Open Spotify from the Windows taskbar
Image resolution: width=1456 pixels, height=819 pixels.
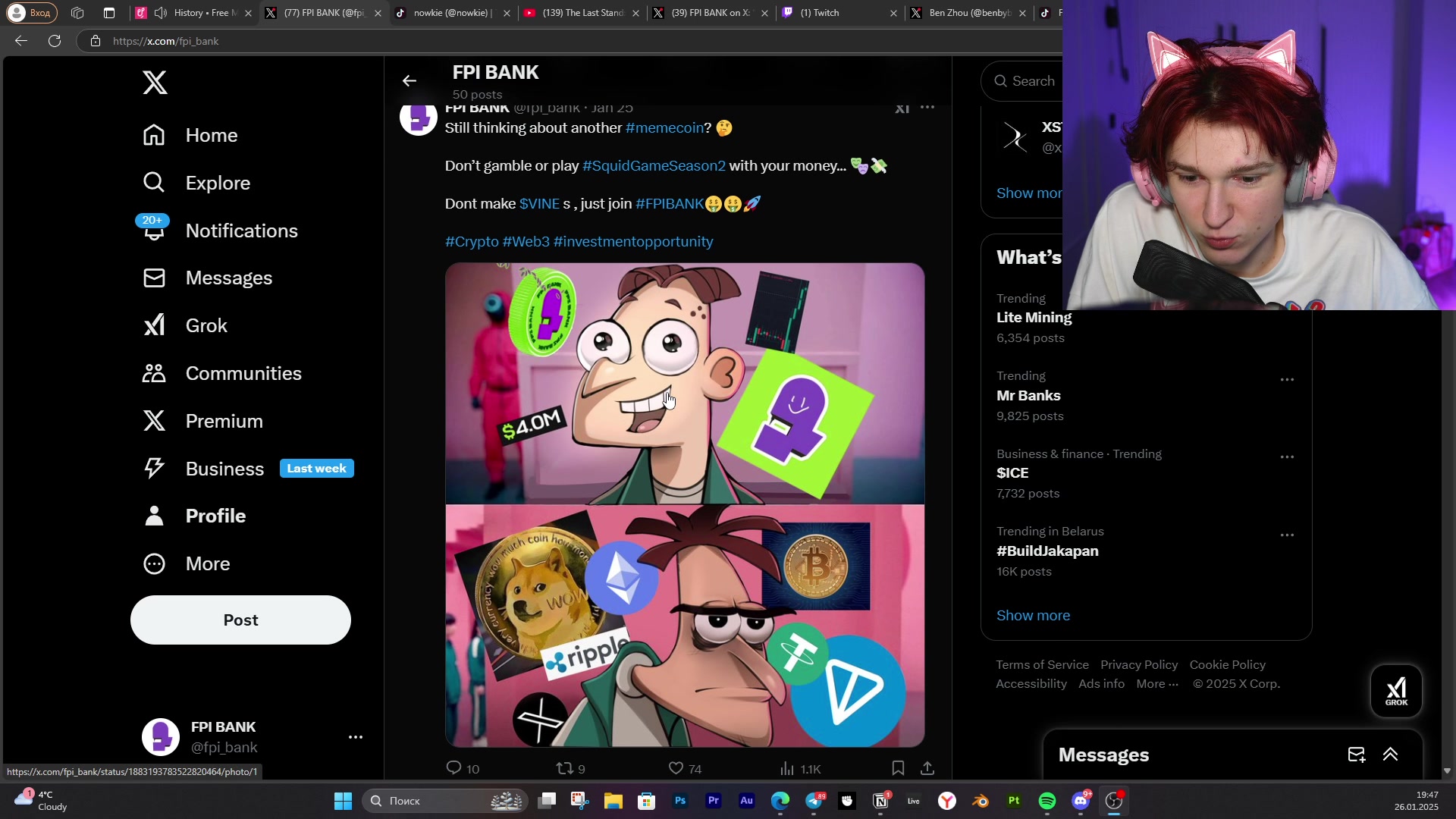[1047, 801]
